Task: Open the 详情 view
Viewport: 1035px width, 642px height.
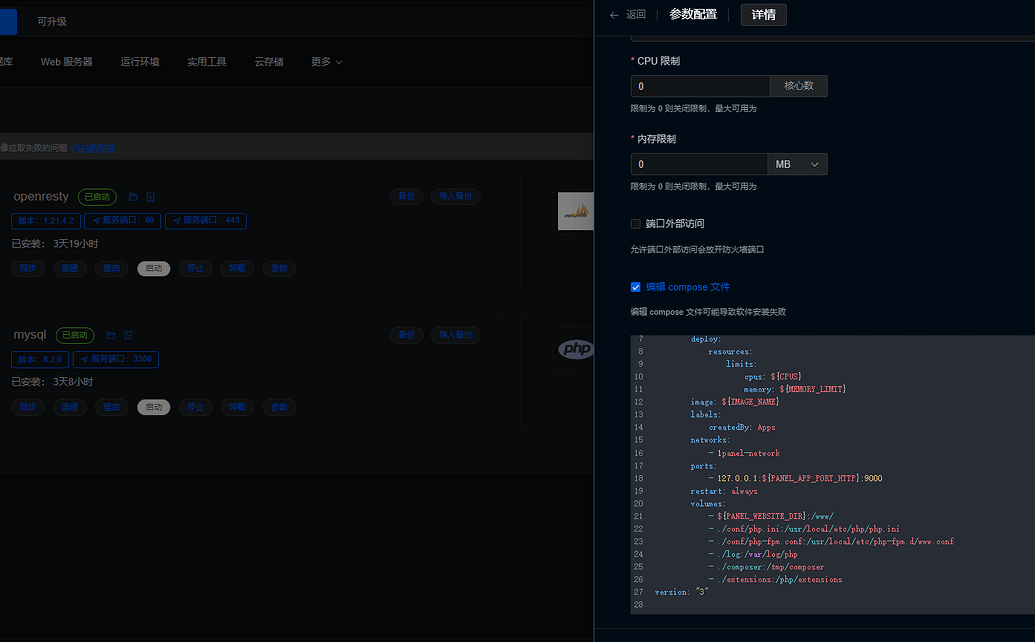Action: (763, 15)
